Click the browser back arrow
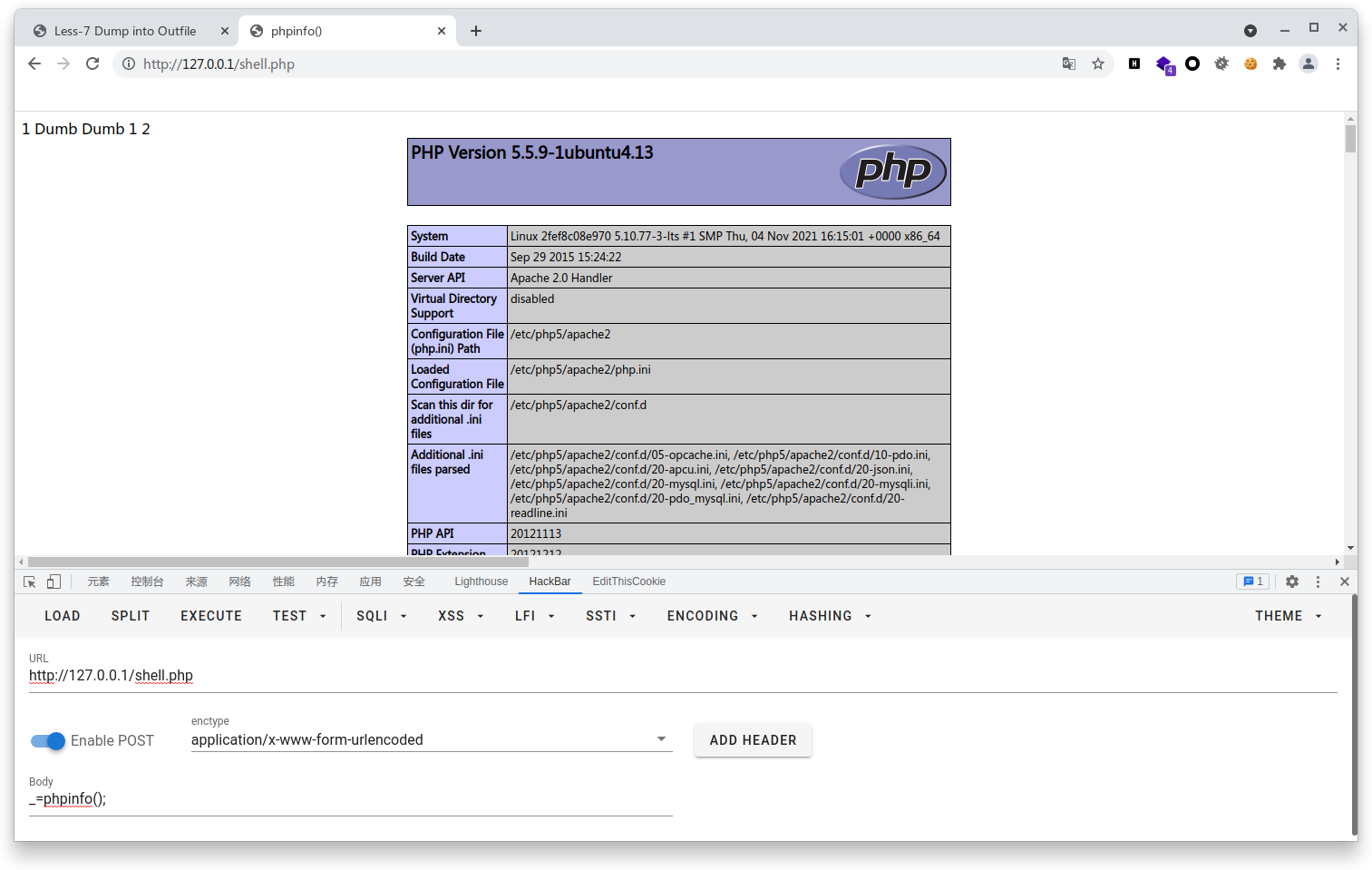The image size is (1372, 870). 34,64
